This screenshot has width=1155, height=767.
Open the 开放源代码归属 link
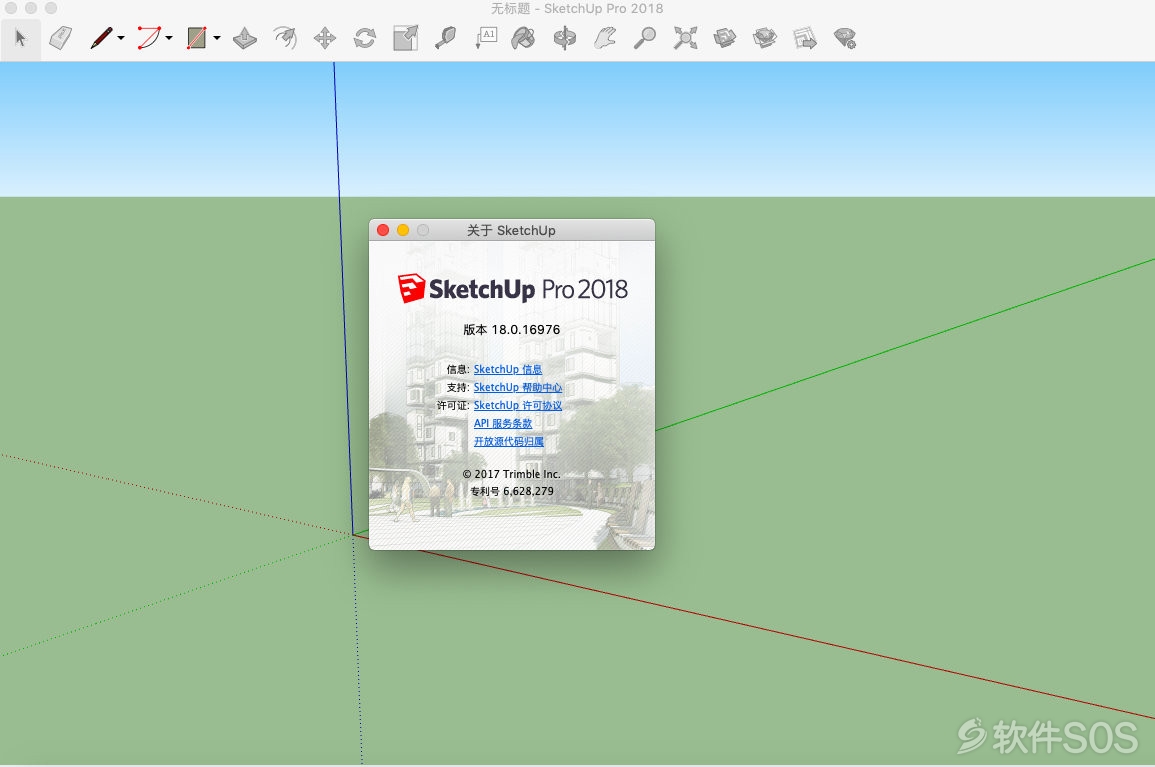click(509, 441)
